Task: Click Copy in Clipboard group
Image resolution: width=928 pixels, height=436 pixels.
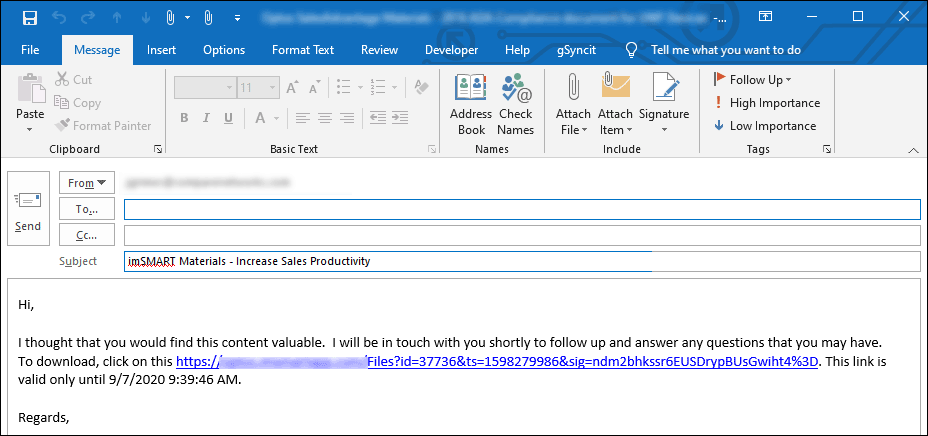Action: pyautogui.click(x=78, y=102)
